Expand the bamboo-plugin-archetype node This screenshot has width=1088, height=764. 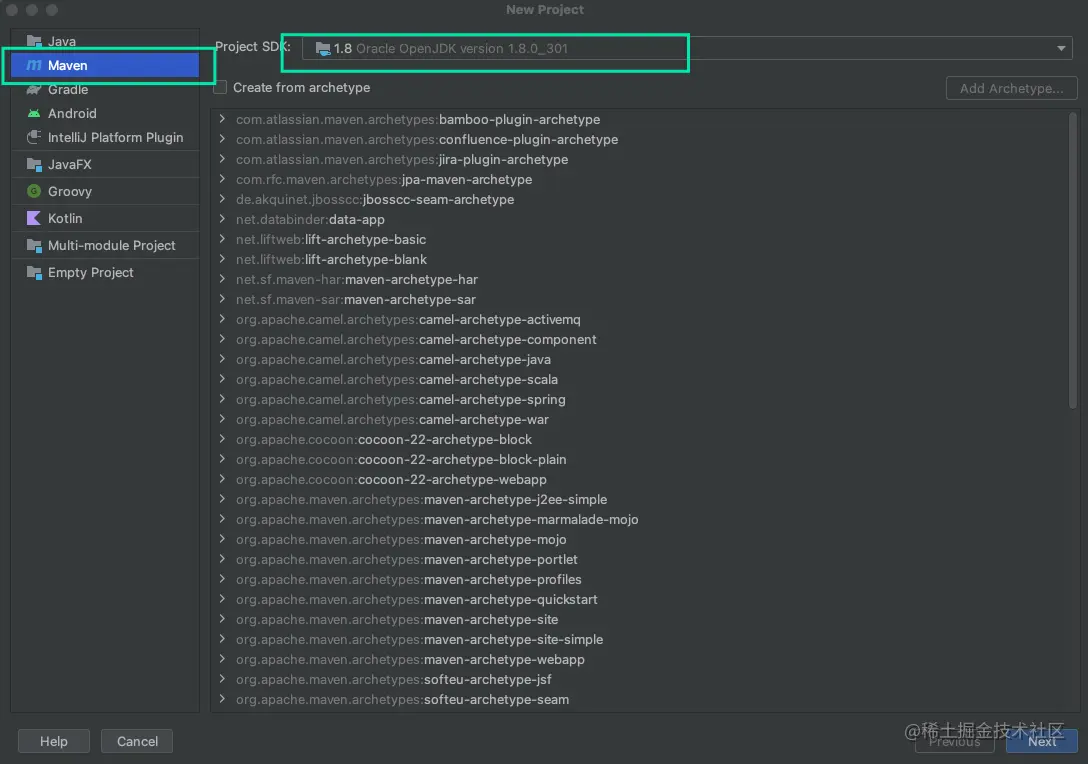[222, 119]
